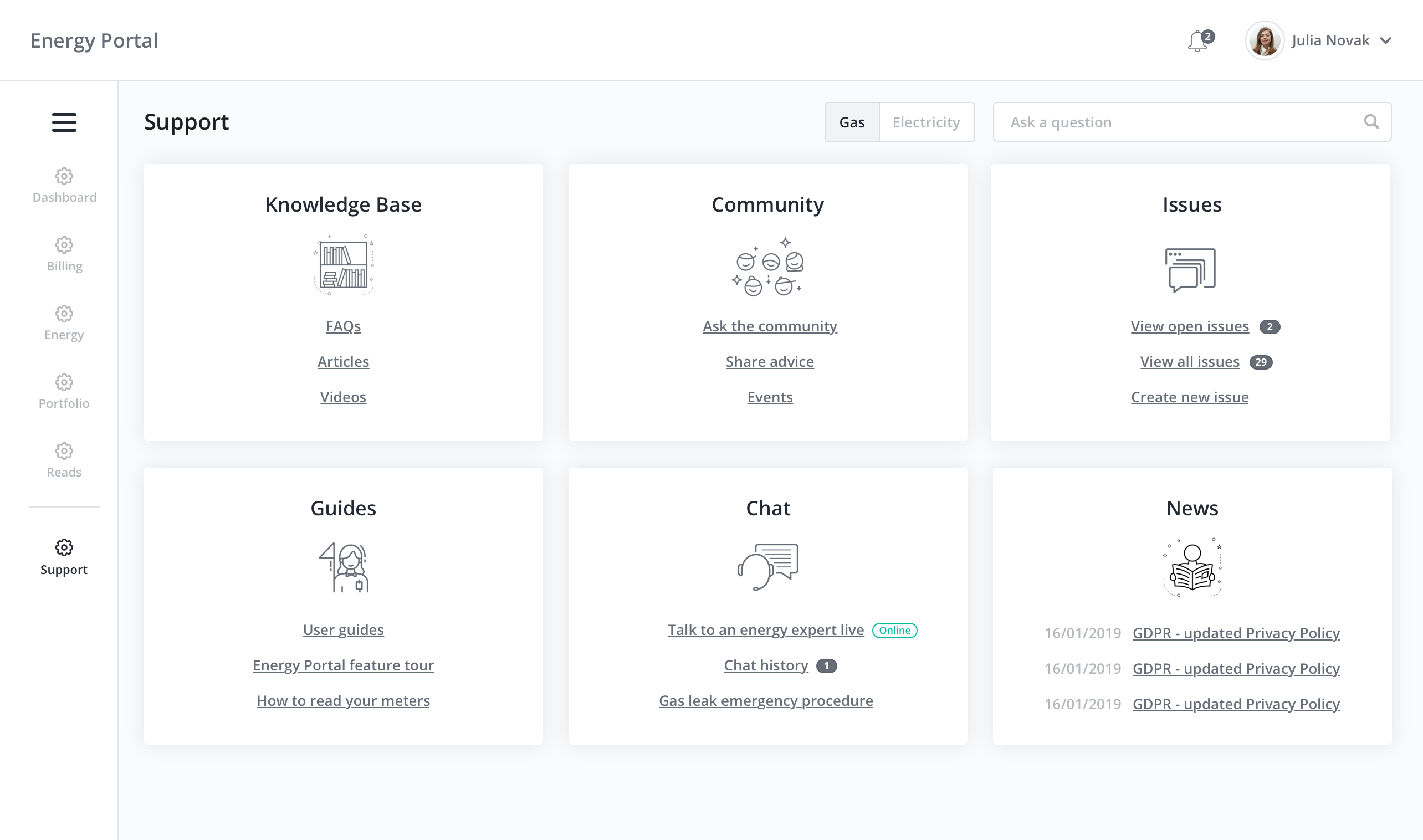Image resolution: width=1423 pixels, height=840 pixels.
Task: Click the hamburger menu icon
Action: [64, 122]
